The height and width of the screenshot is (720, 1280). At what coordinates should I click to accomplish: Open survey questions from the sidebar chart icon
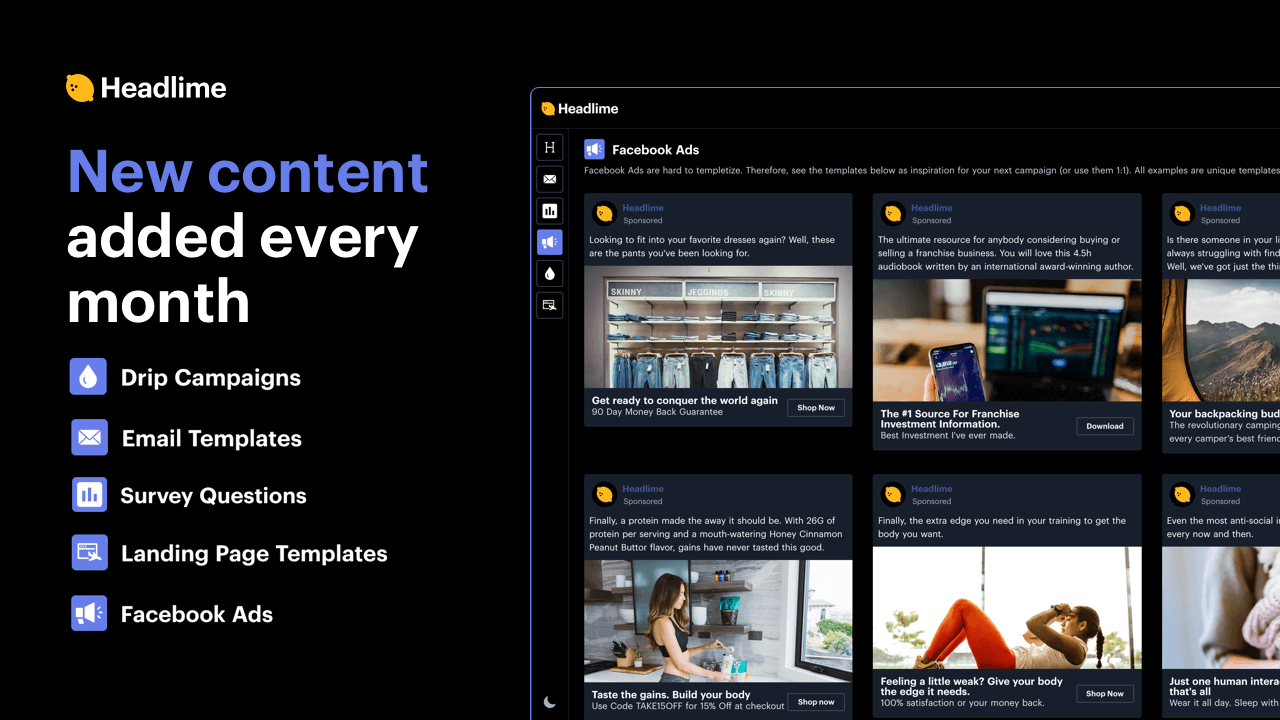coord(549,211)
